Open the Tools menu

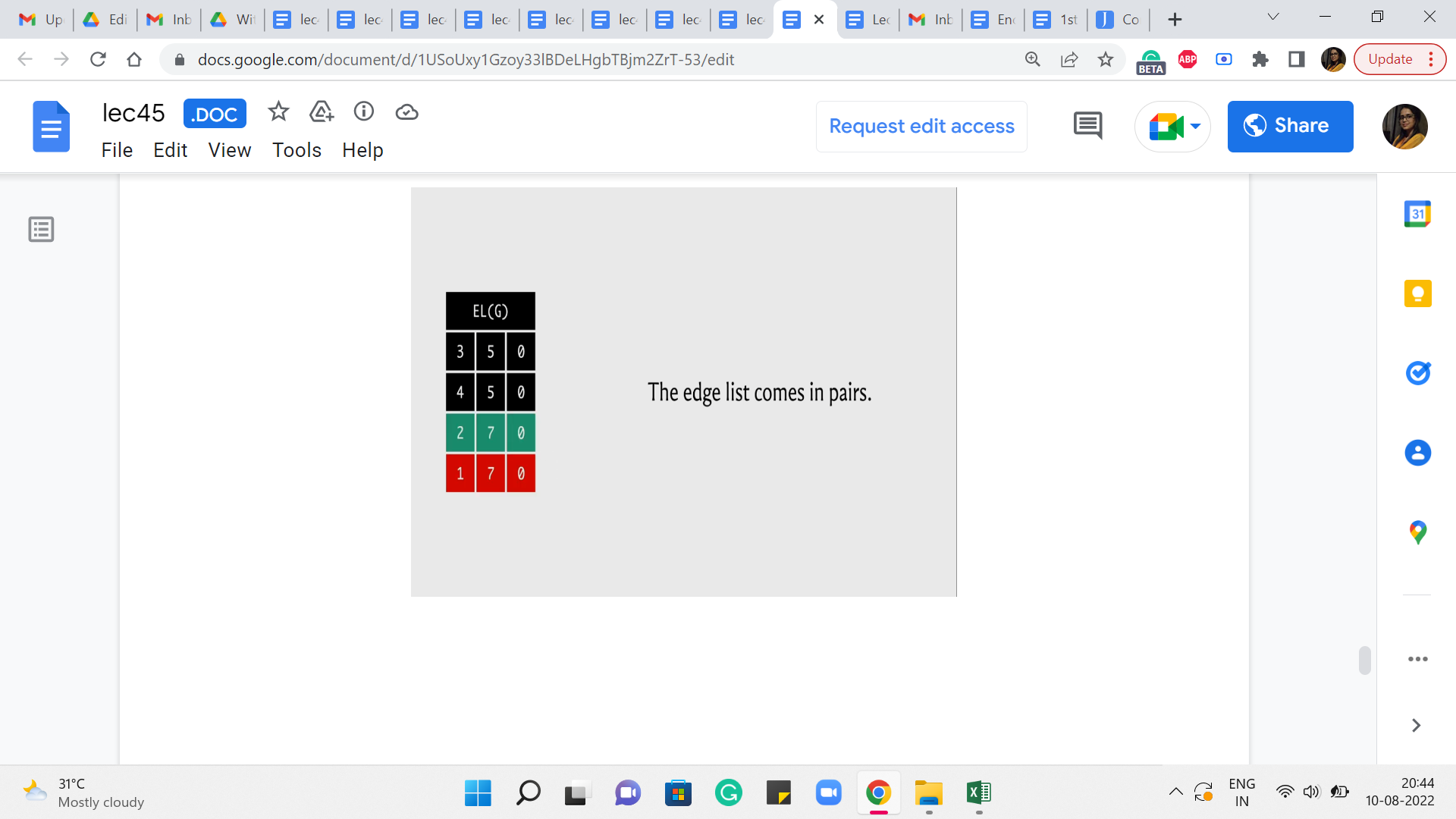[297, 150]
